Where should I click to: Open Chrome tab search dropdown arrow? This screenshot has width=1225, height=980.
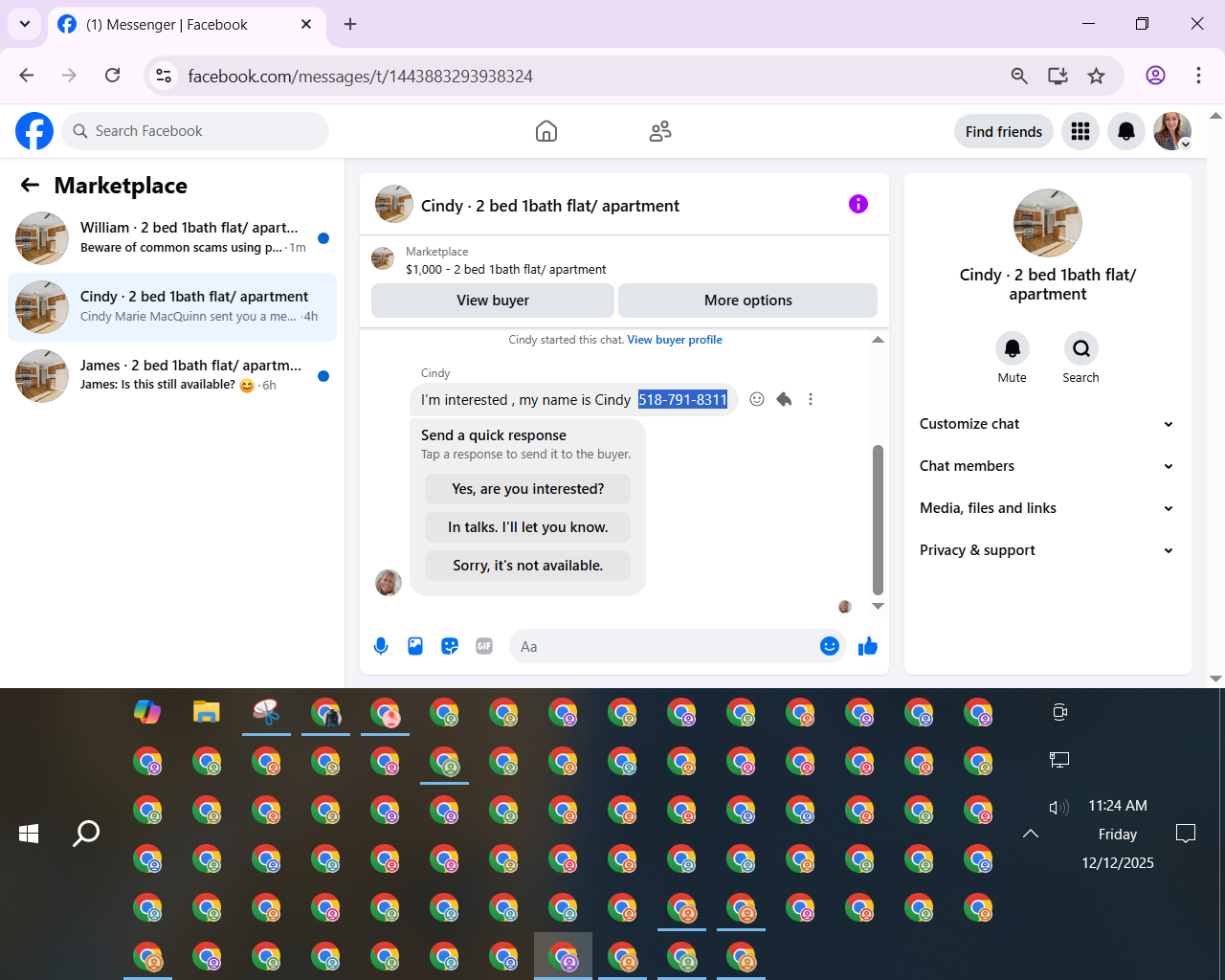click(x=24, y=24)
